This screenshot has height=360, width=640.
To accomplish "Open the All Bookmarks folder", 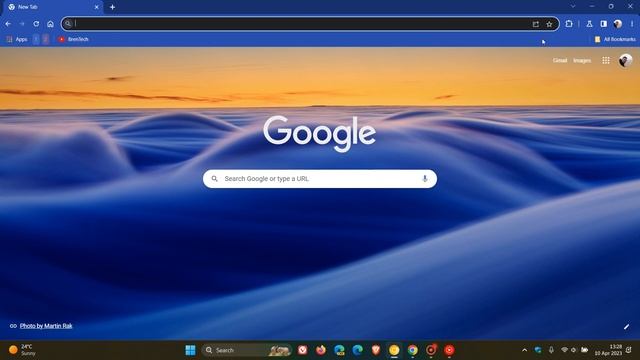I will pyautogui.click(x=615, y=39).
